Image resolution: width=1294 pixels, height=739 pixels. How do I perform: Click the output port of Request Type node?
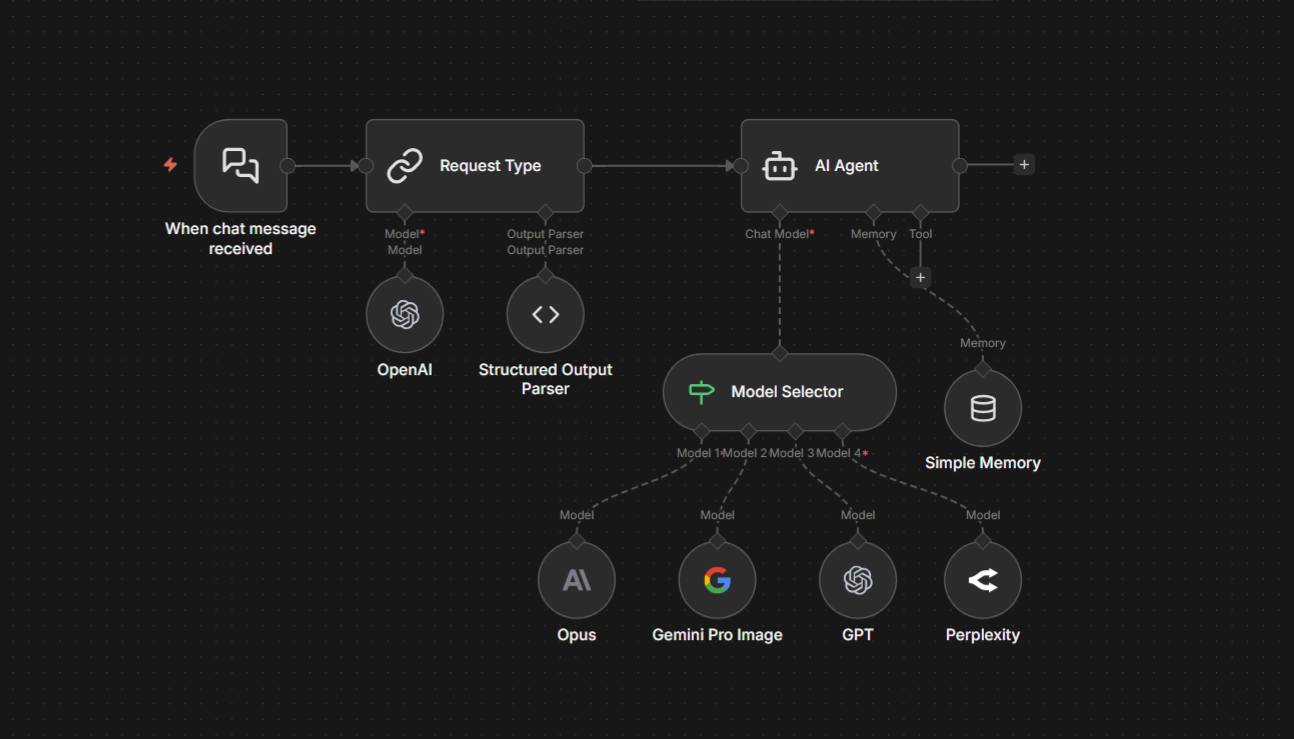[585, 166]
